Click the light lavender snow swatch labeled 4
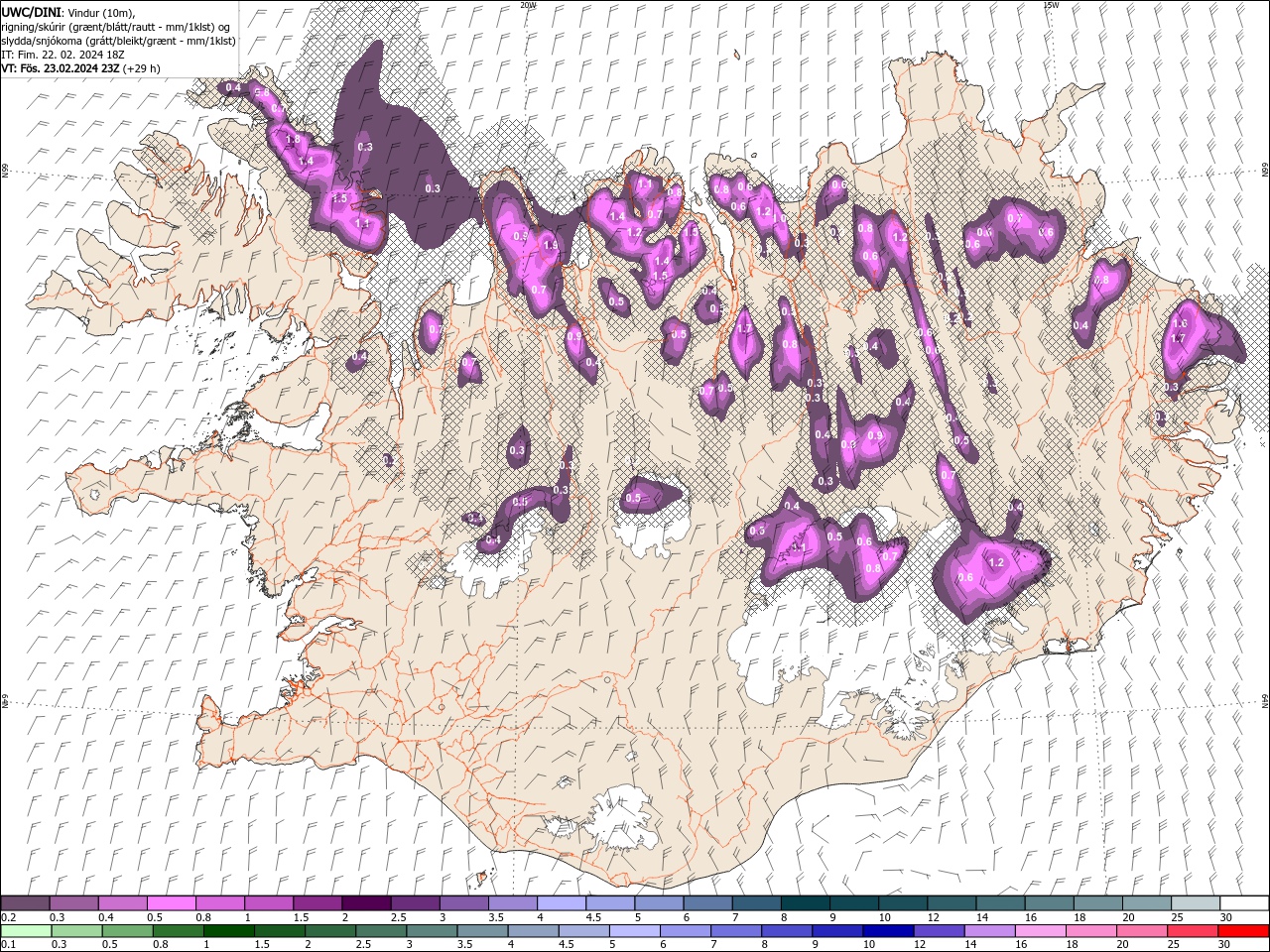This screenshot has width=1270, height=952. 562,903
